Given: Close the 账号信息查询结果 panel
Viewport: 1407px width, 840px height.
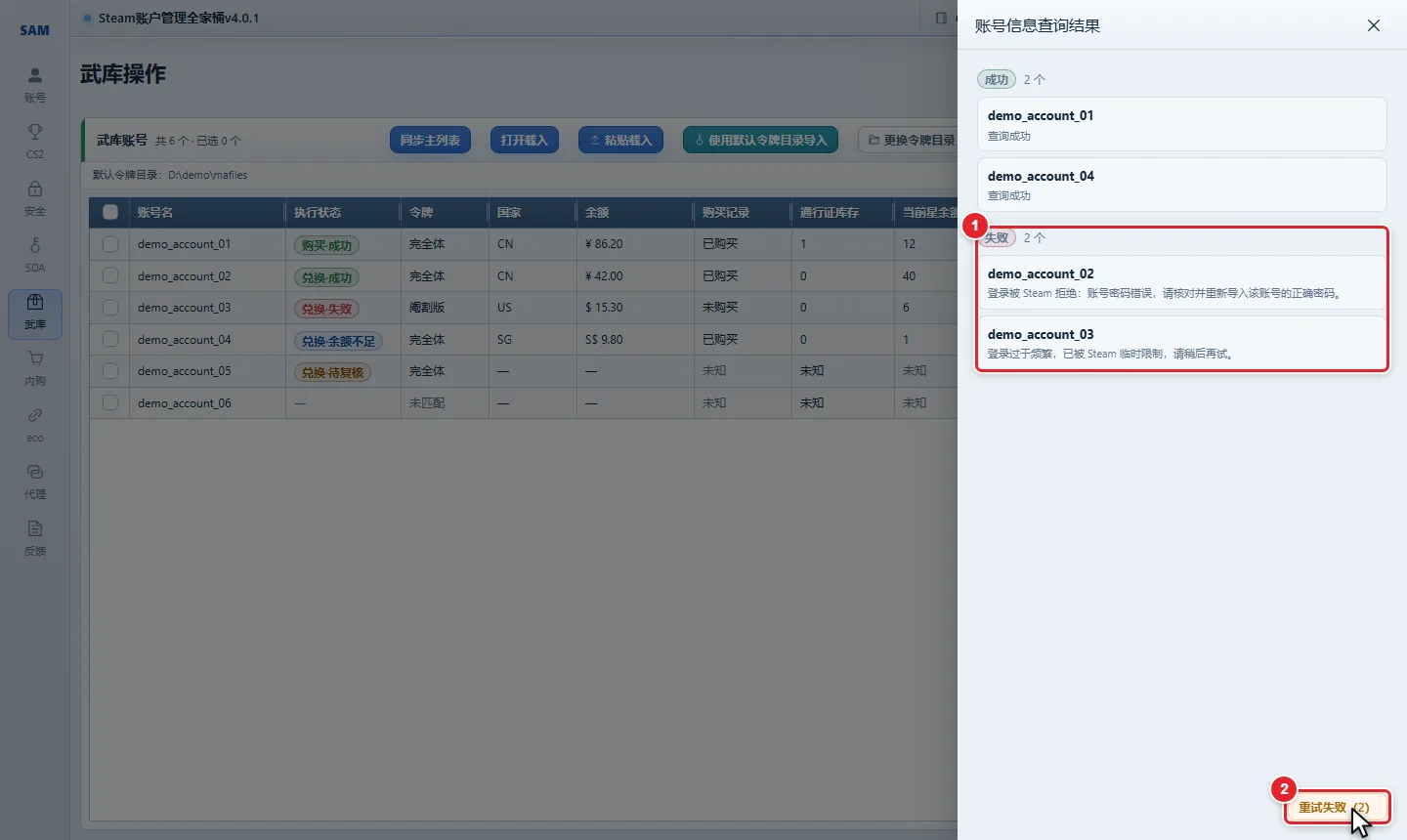Looking at the screenshot, I should click(x=1374, y=25).
